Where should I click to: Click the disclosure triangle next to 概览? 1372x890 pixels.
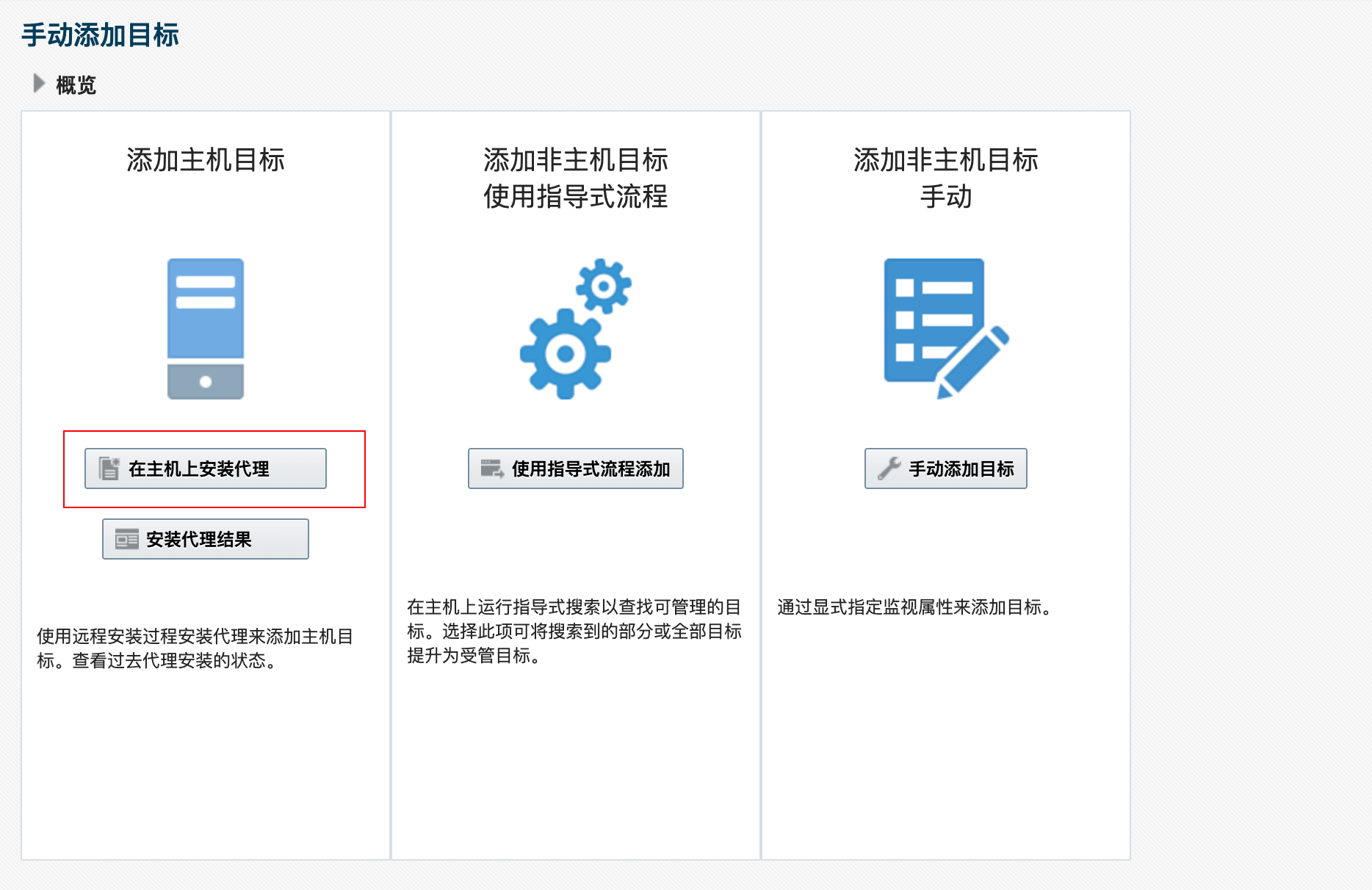click(x=37, y=84)
